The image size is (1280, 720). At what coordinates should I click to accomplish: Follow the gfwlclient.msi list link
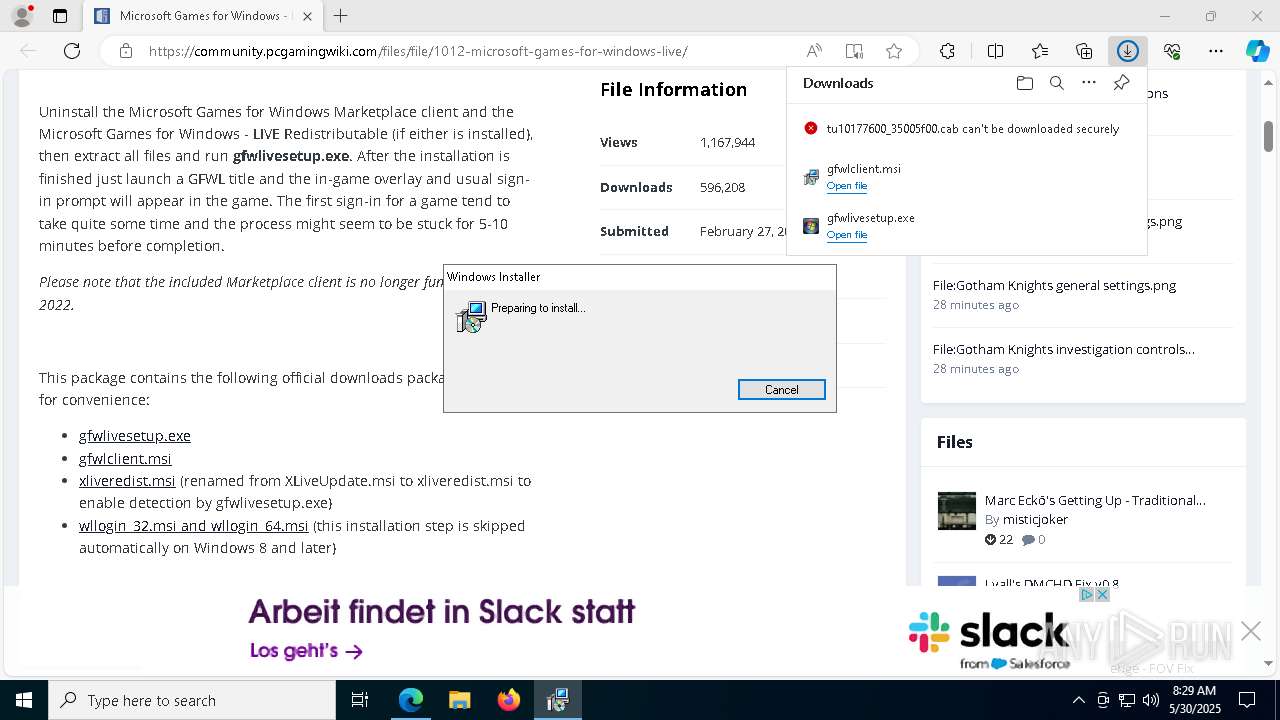point(125,459)
